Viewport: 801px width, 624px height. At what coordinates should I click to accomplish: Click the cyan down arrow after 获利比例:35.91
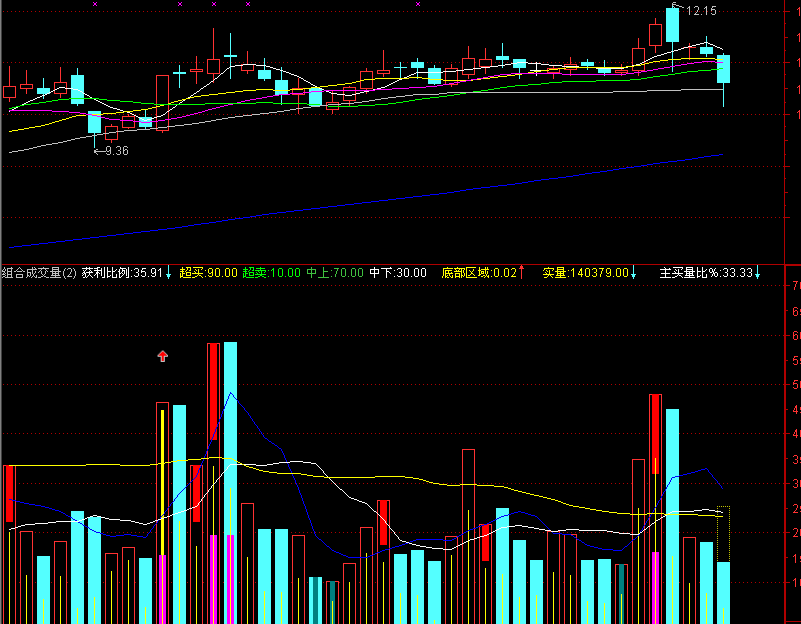[x=169, y=273]
